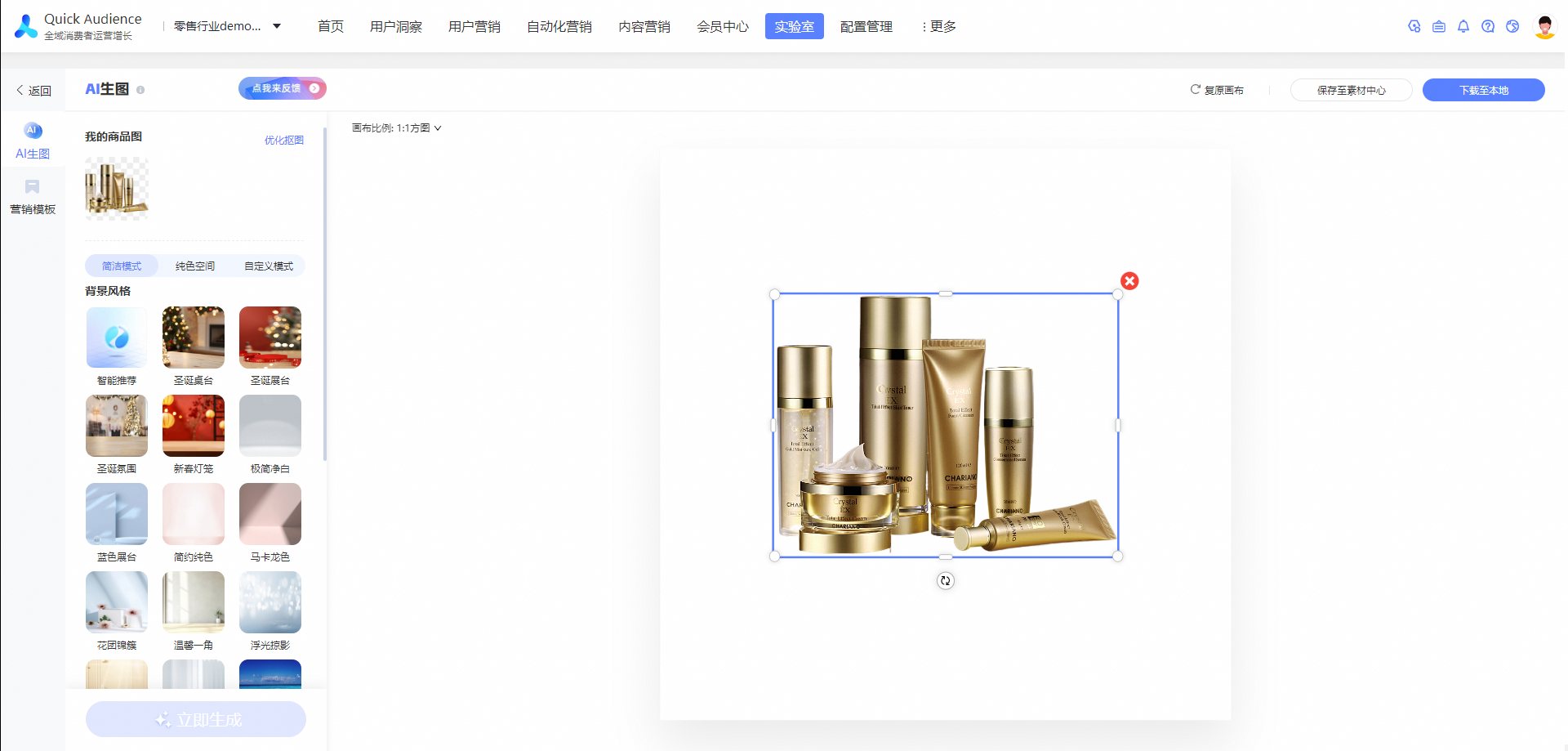
Task: Click the rotate handle below product image
Action: [946, 580]
